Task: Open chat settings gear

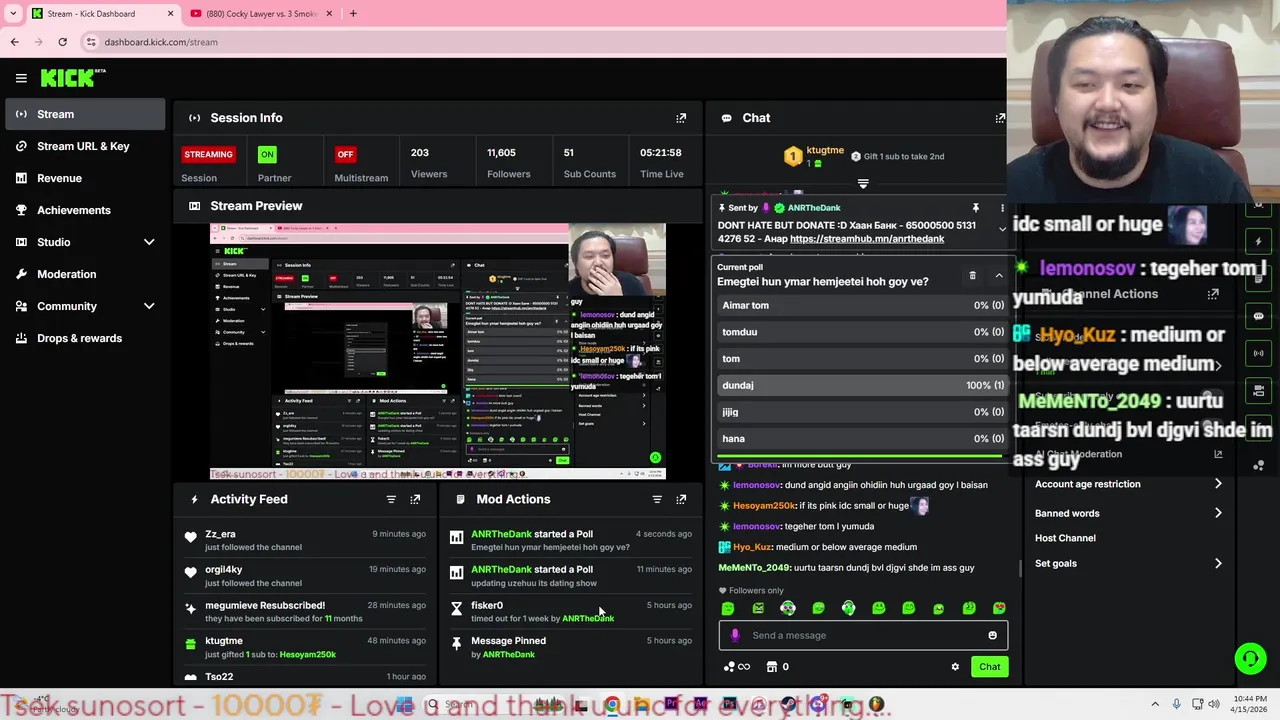Action: tap(955, 667)
